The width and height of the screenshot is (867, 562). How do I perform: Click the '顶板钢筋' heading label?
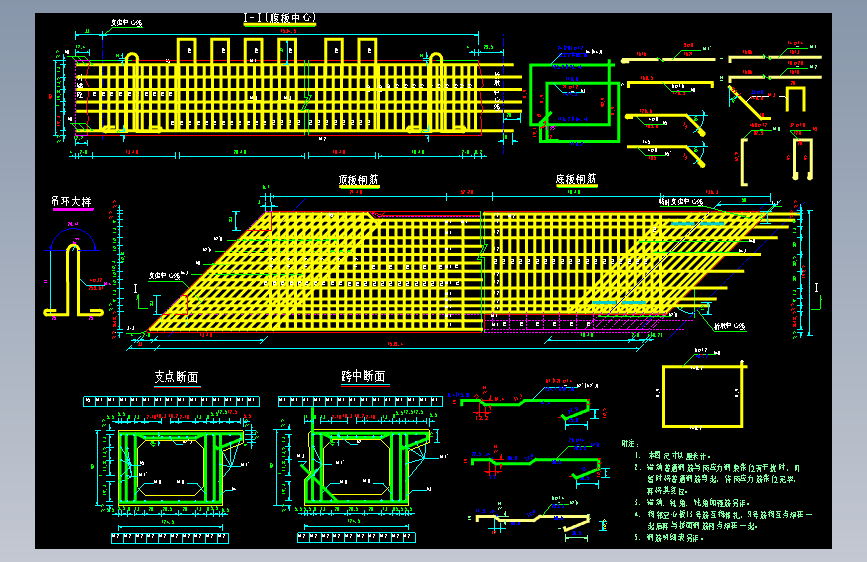pyautogui.click(x=359, y=180)
